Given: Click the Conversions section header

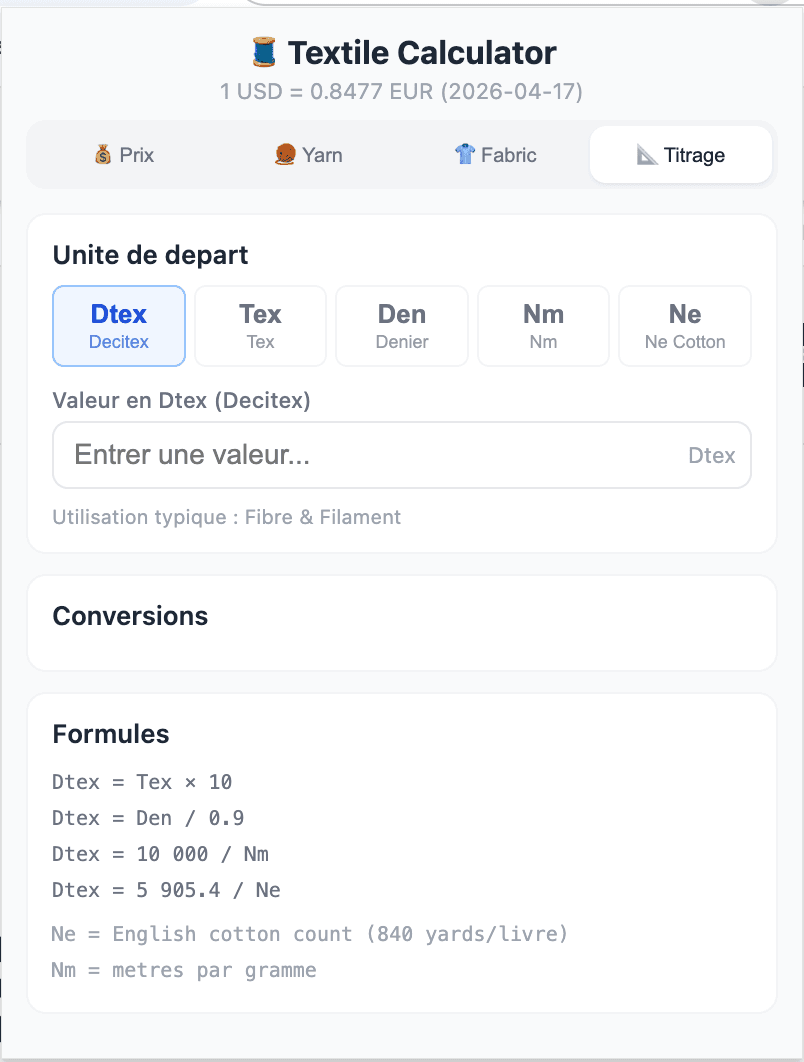Looking at the screenshot, I should click(x=130, y=616).
